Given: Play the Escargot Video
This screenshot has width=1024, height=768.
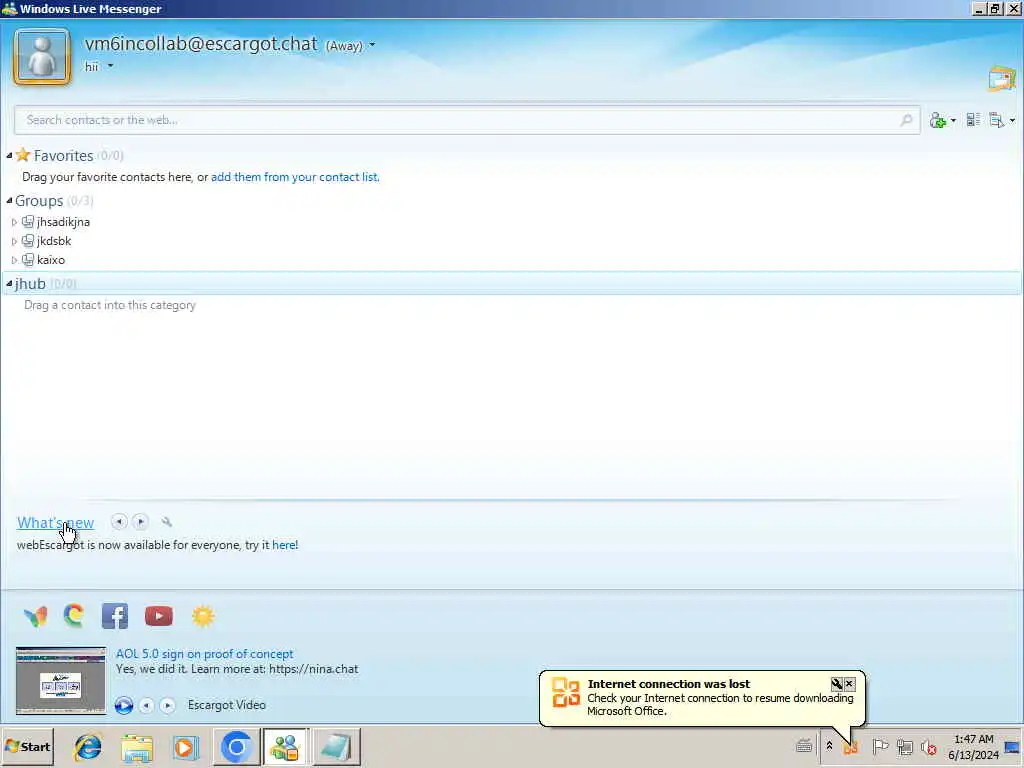Looking at the screenshot, I should point(124,705).
